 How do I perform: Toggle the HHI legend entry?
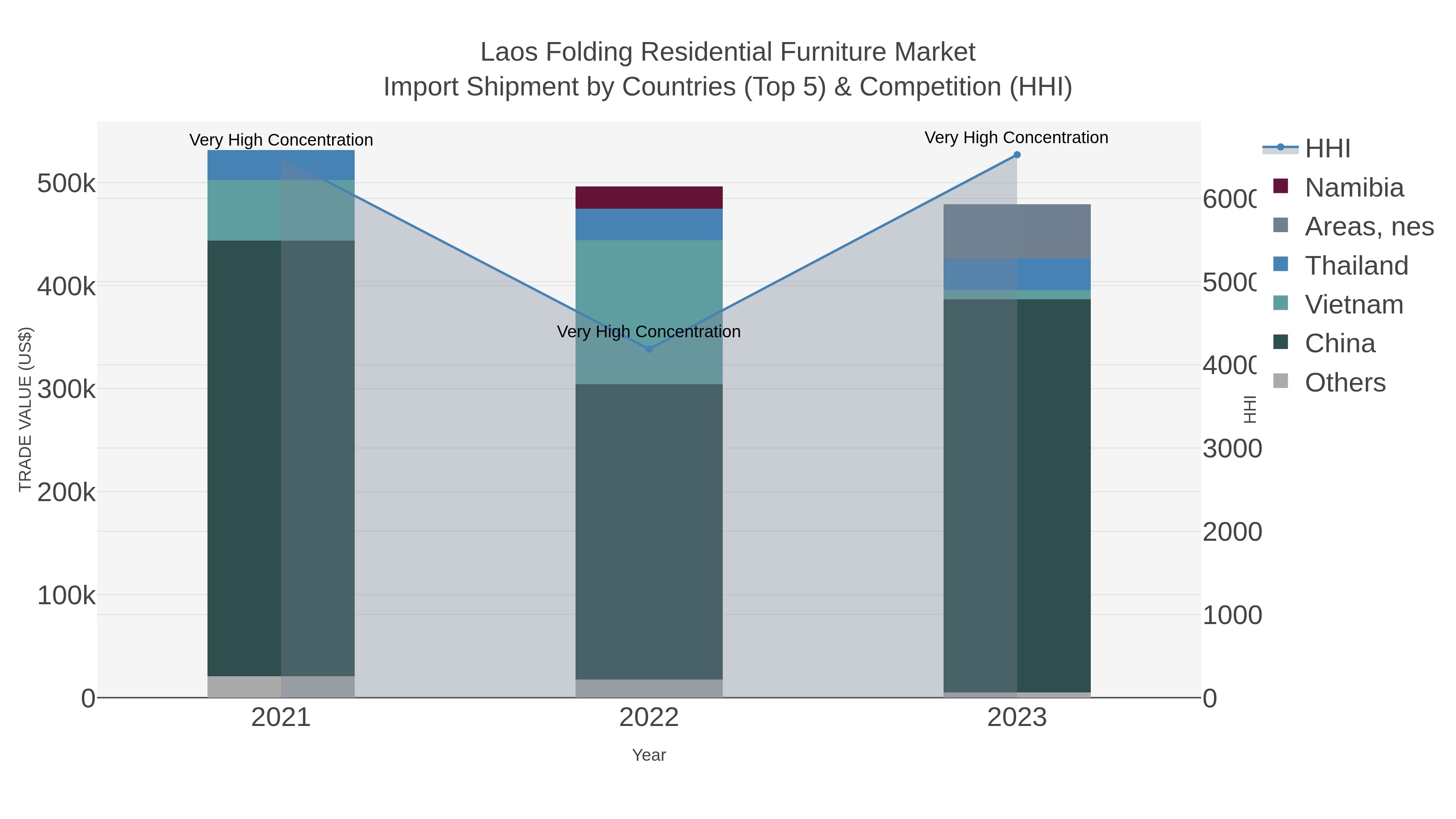click(1306, 149)
